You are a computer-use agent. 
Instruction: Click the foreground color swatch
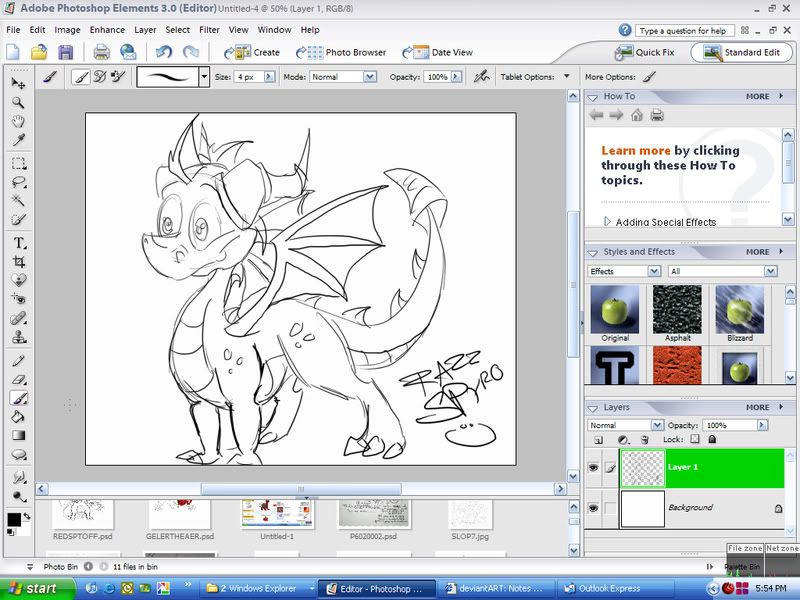click(14, 519)
